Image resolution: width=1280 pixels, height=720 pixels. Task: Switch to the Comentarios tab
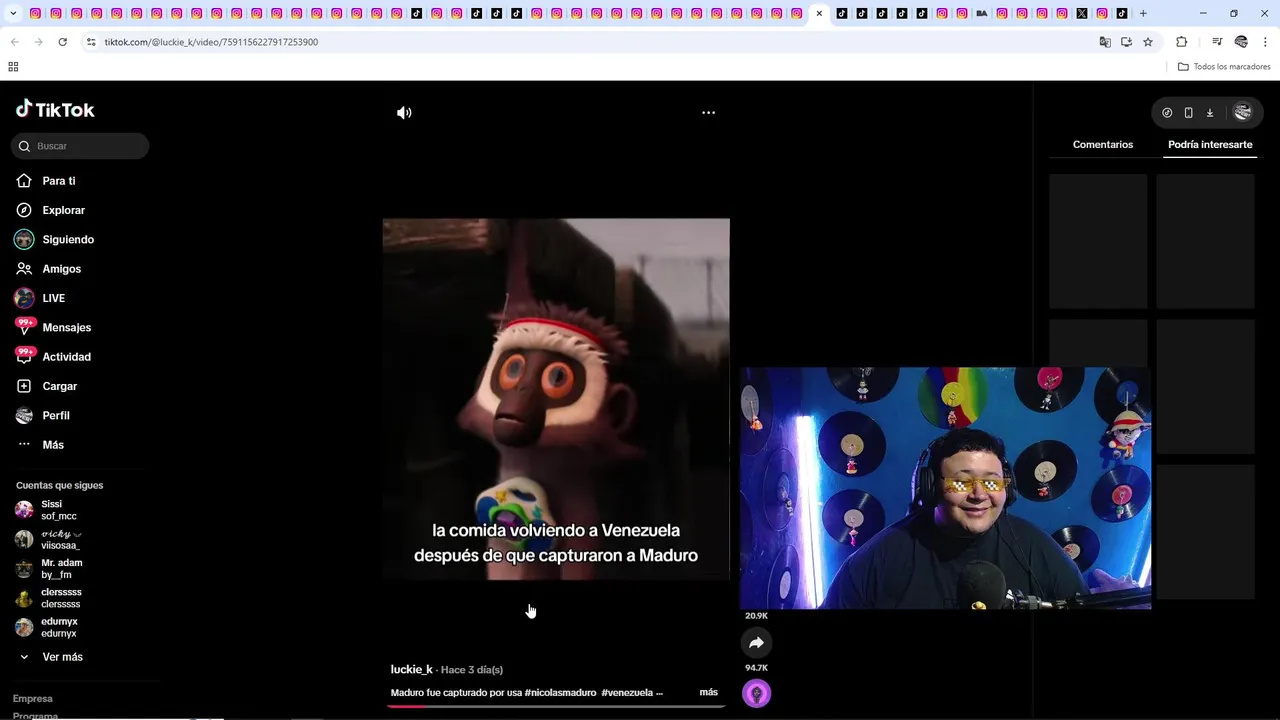click(x=1103, y=145)
